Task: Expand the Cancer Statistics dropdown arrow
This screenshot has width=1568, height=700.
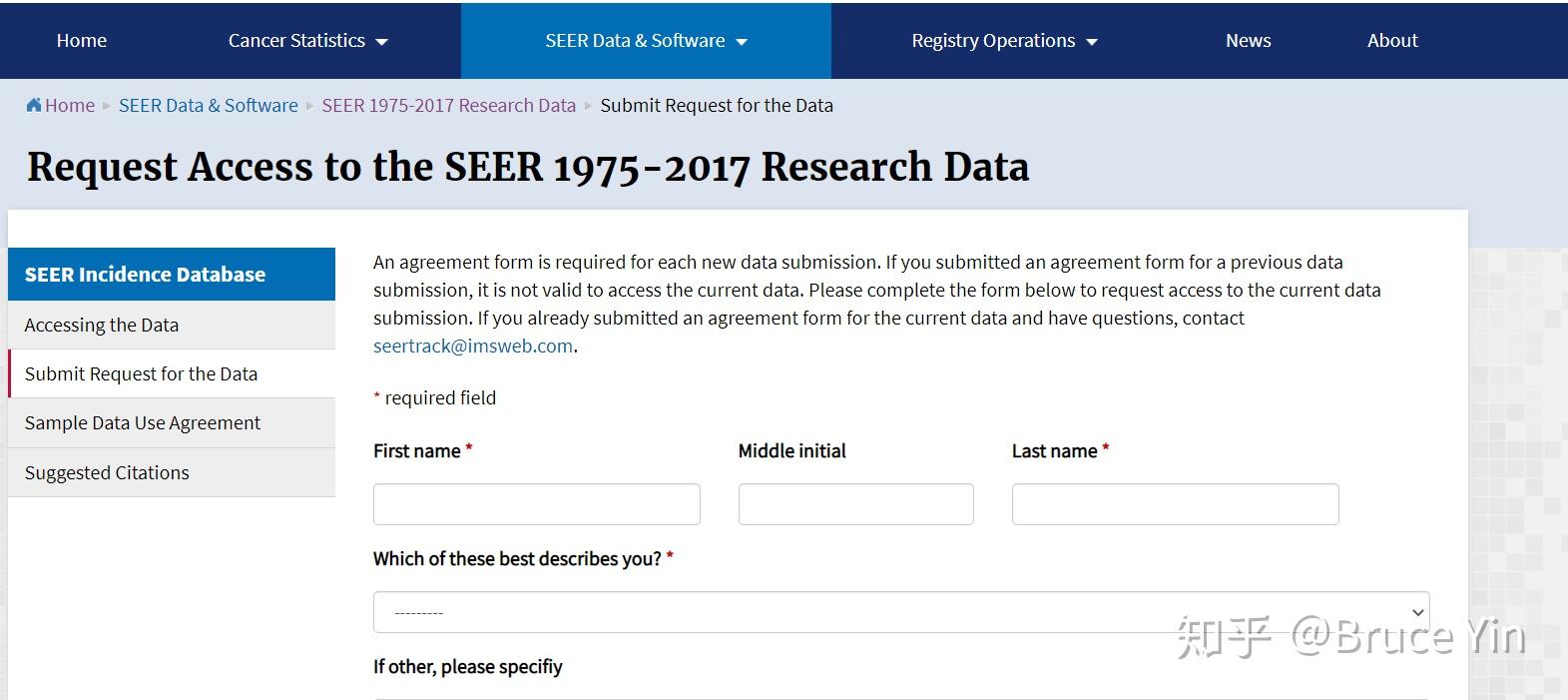Action: [x=382, y=42]
